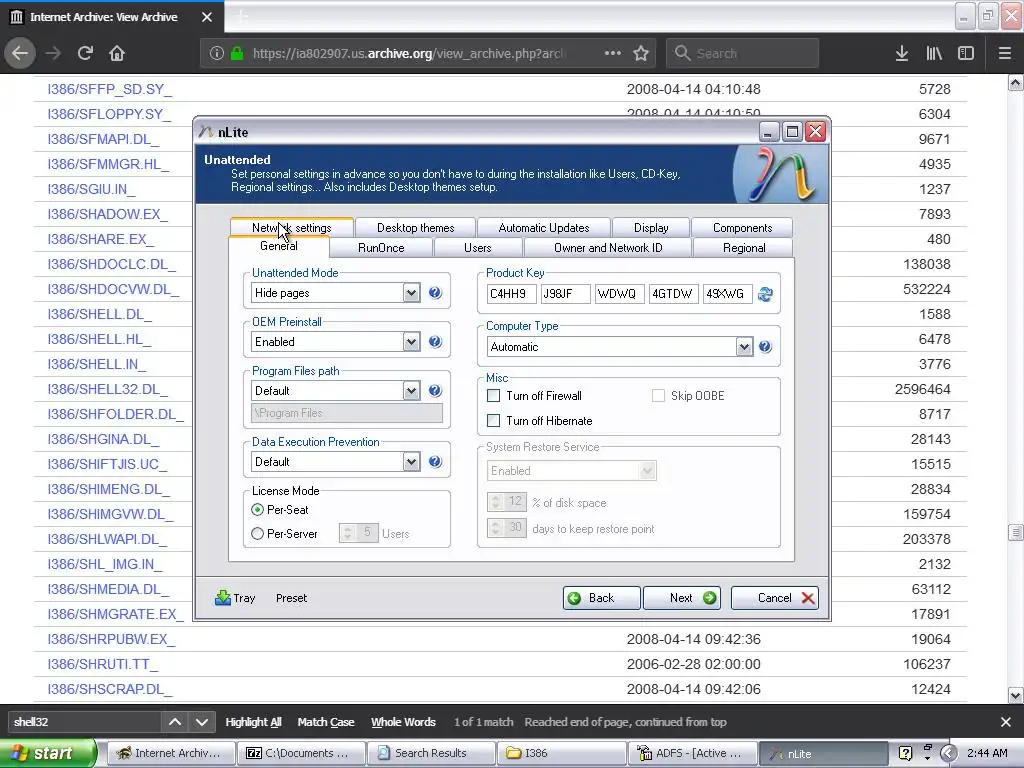Switch to Search Results taskbar window
Viewport: 1024px width, 768px height.
point(430,753)
